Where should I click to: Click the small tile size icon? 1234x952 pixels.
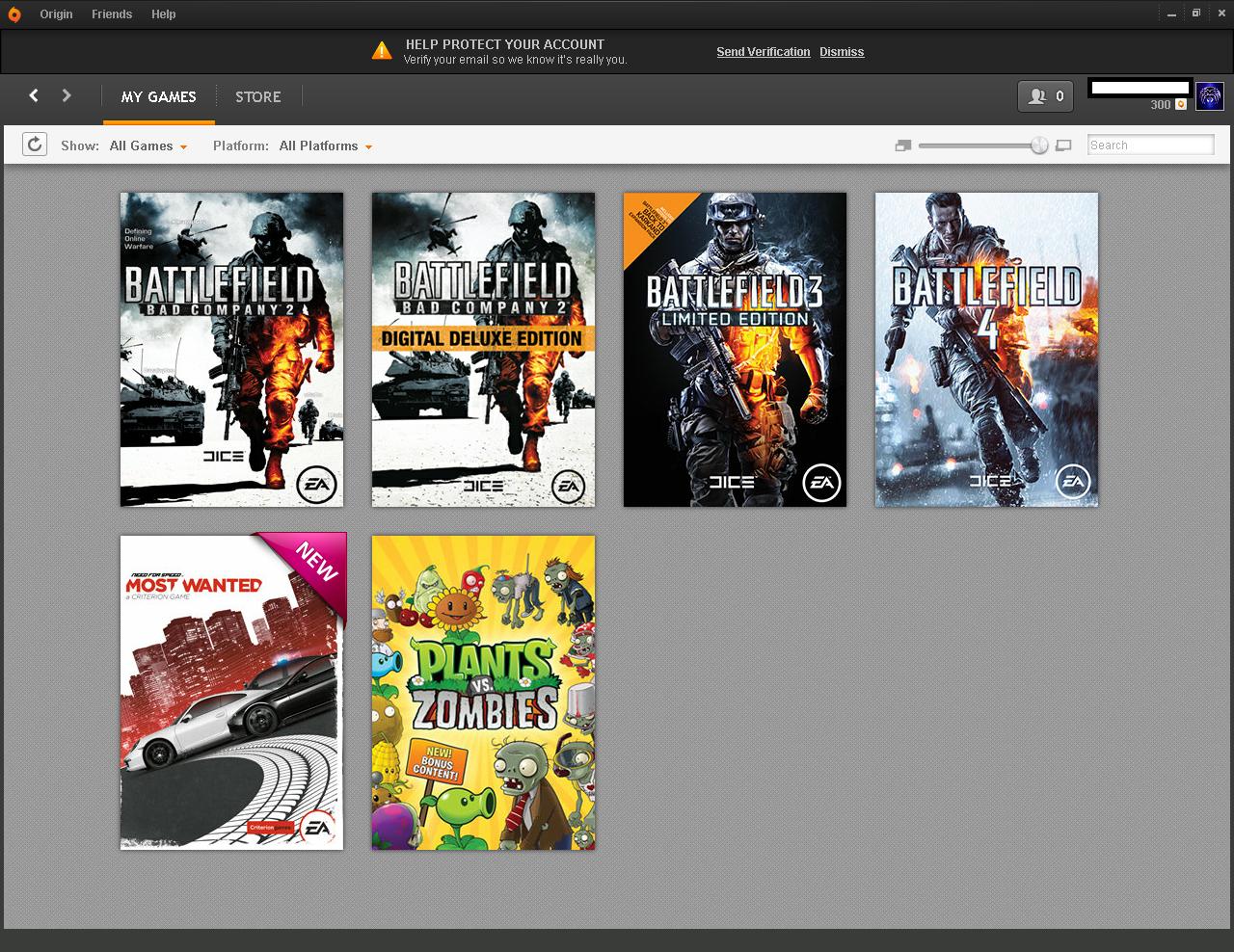click(903, 145)
